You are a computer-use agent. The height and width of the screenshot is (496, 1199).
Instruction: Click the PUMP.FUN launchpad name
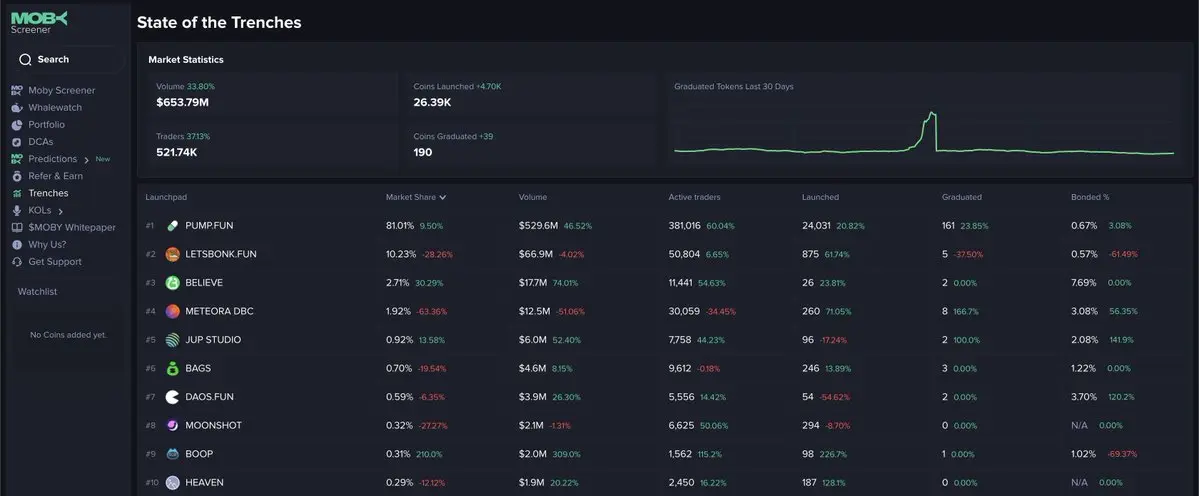(211, 225)
